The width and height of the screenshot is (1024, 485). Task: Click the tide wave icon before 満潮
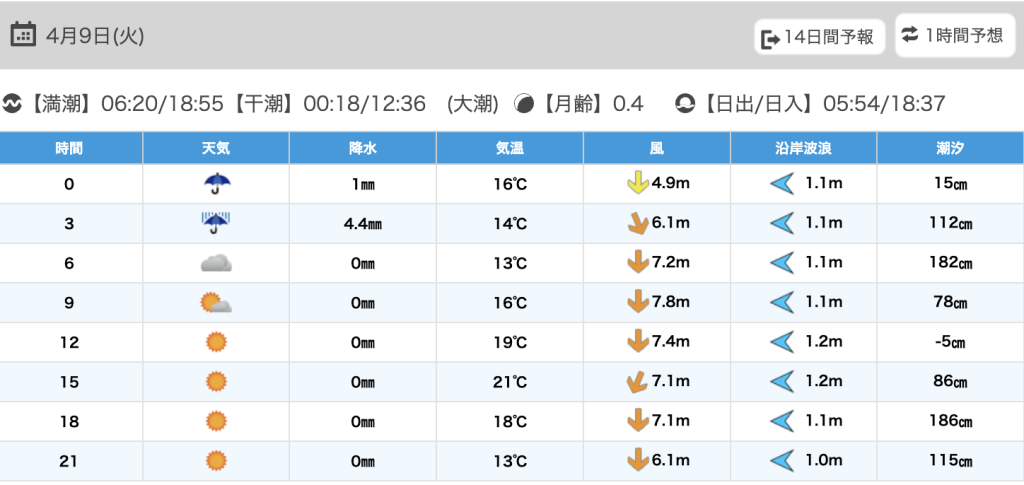pos(12,103)
